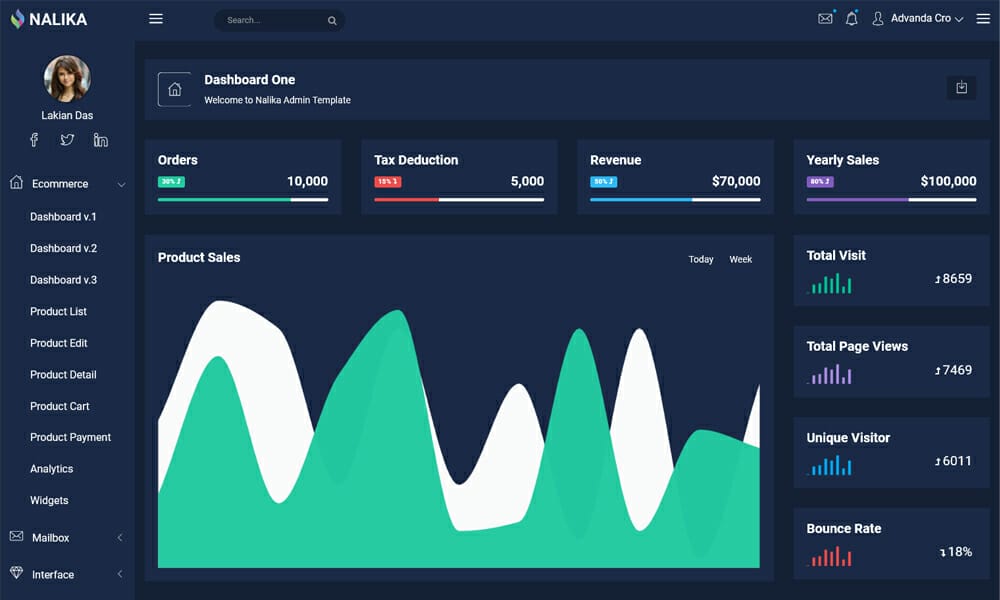Screen dimensions: 1000x600
Task: Select Today in Product Sales chart
Action: pyautogui.click(x=700, y=259)
